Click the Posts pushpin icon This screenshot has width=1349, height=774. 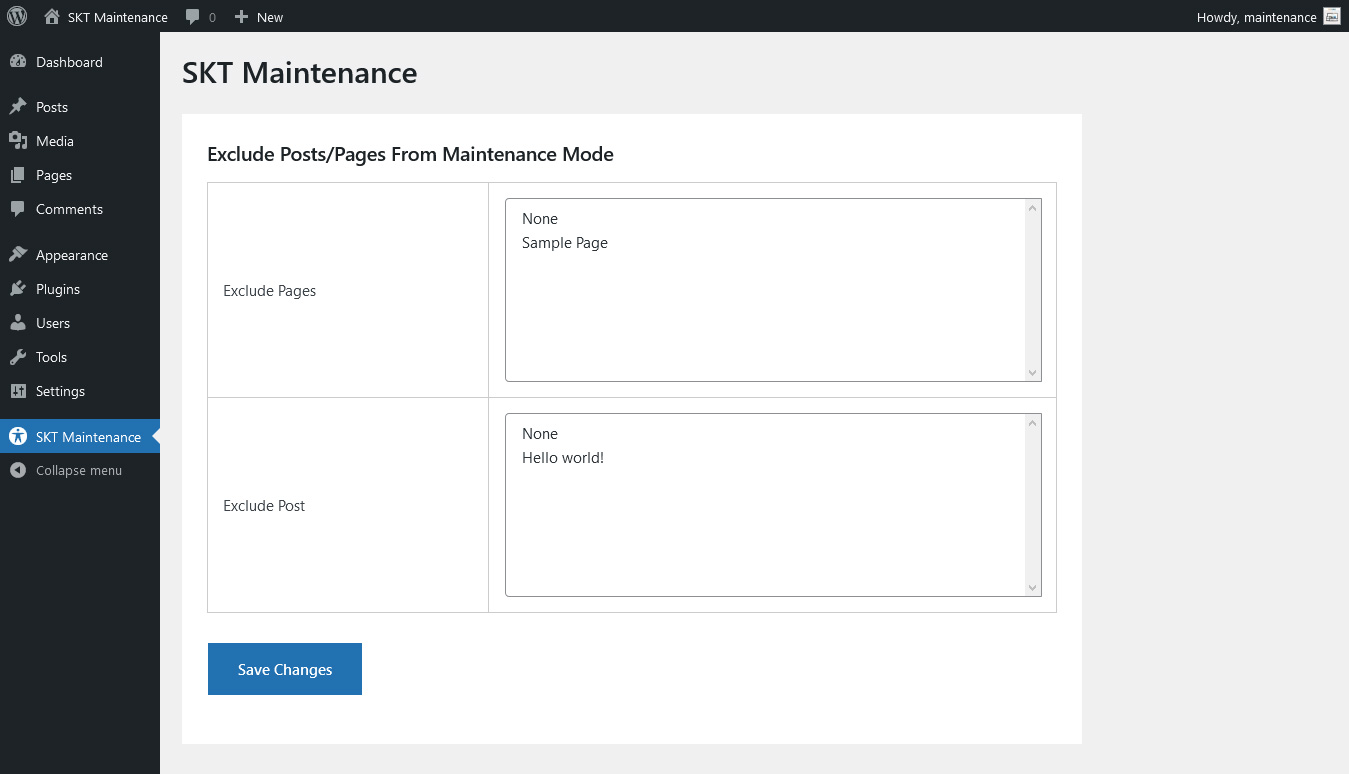point(18,107)
